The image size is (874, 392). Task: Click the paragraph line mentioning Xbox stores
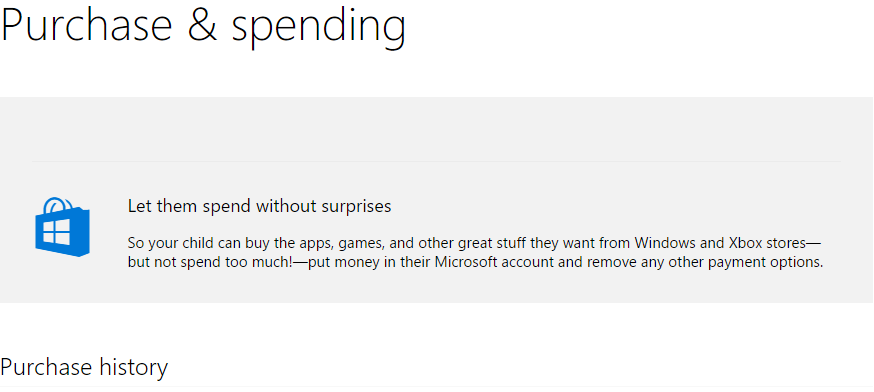click(x=474, y=243)
